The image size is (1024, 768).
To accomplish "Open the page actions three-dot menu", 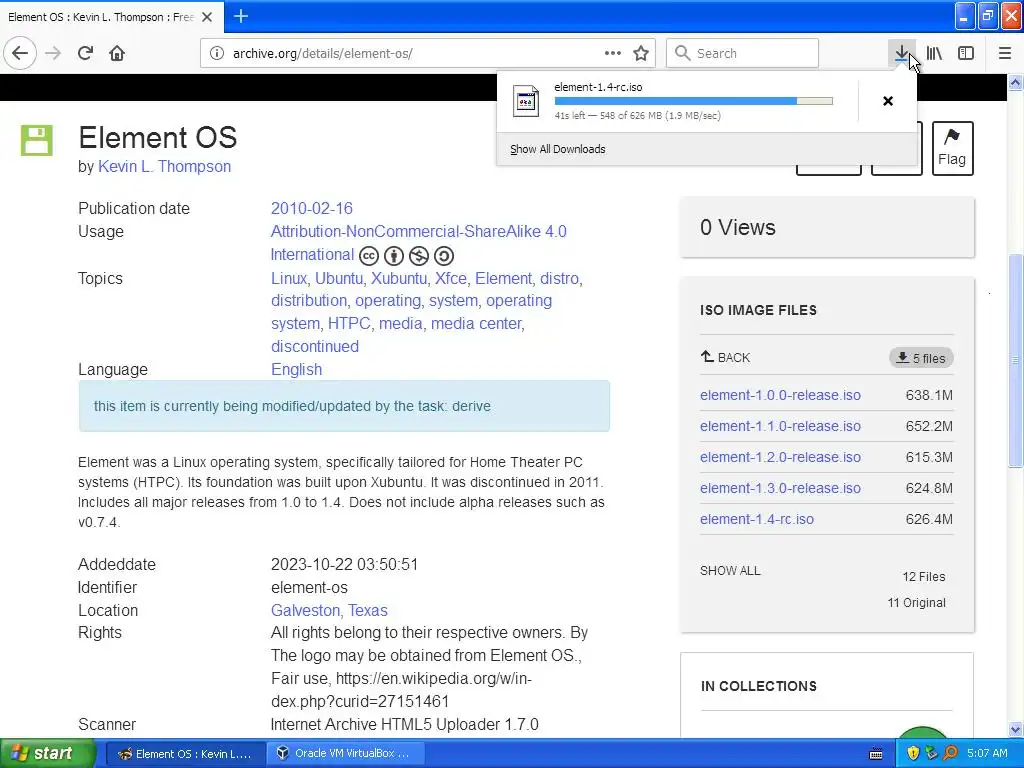I will (x=613, y=53).
